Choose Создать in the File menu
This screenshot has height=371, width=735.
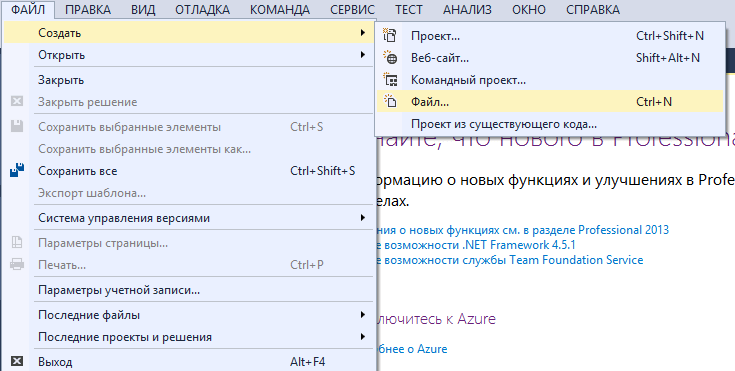(x=189, y=33)
